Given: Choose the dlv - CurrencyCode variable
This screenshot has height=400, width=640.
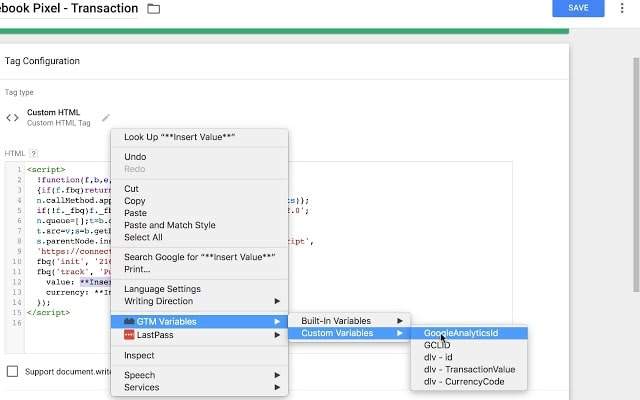Looking at the screenshot, I should (x=469, y=382).
